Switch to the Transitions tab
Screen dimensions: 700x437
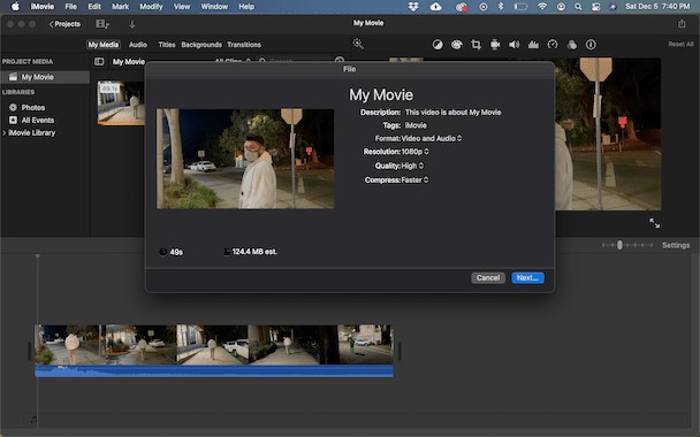click(244, 45)
